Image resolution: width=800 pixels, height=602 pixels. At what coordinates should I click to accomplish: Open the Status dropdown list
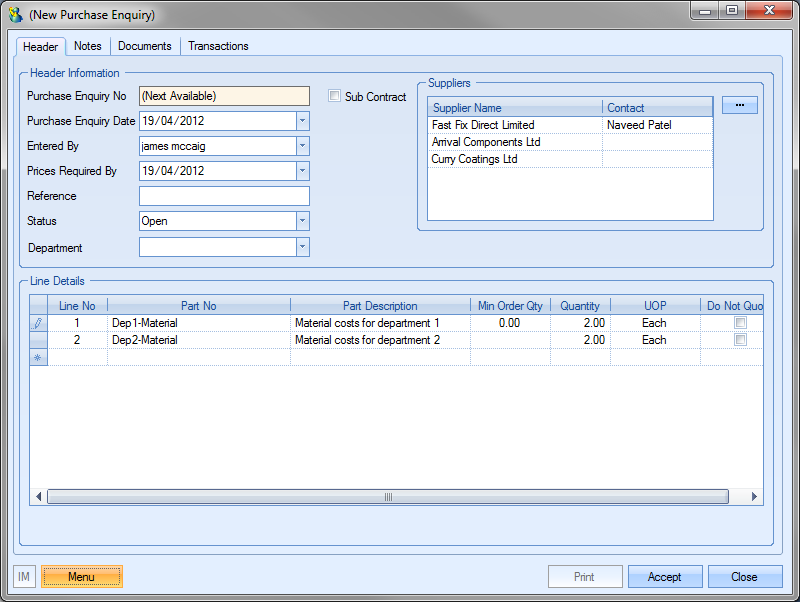[x=302, y=221]
